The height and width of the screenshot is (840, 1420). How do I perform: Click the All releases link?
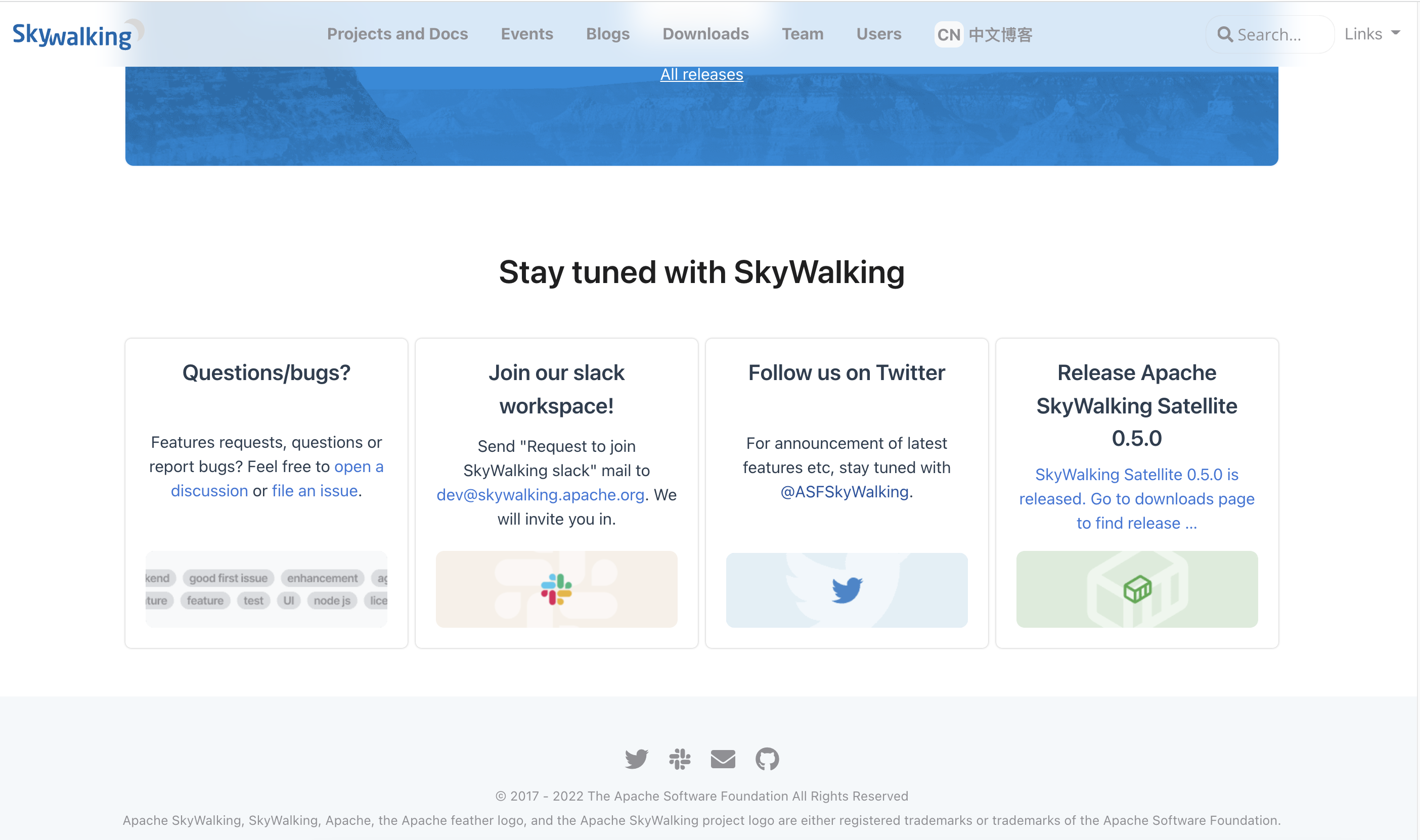point(701,74)
